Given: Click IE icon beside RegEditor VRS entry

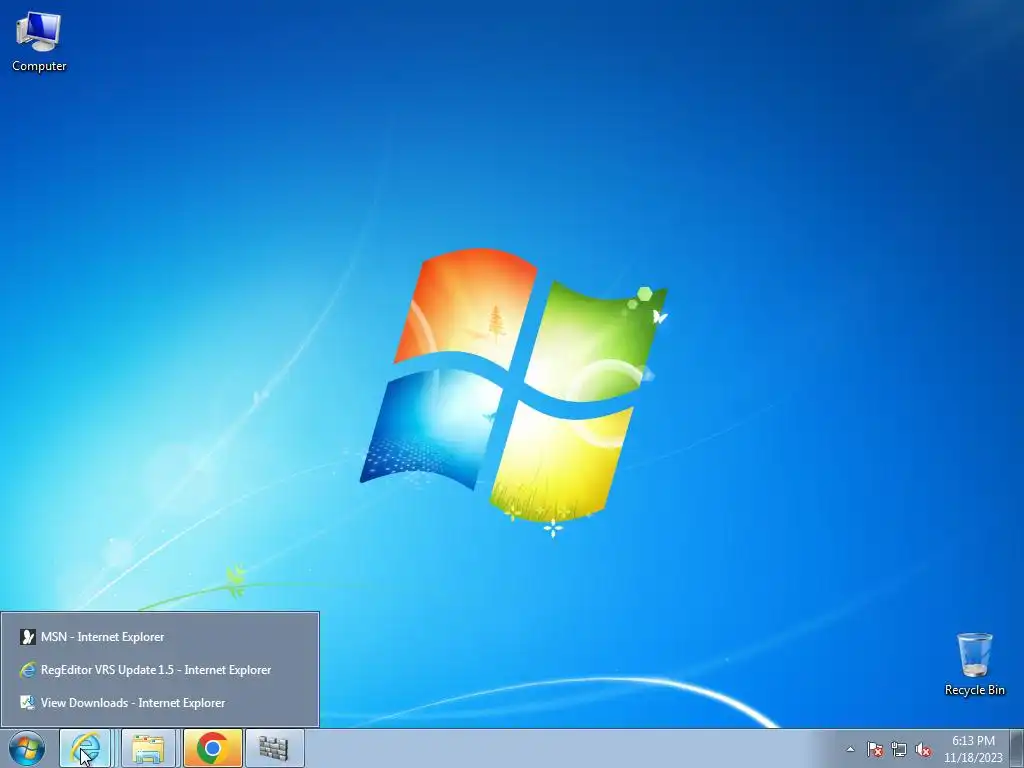Looking at the screenshot, I should click(x=27, y=669).
